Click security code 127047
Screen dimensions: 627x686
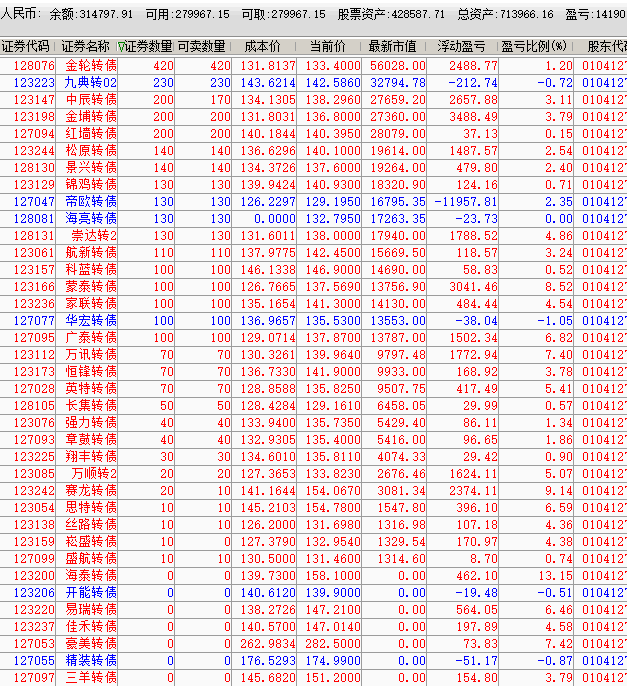[34, 202]
